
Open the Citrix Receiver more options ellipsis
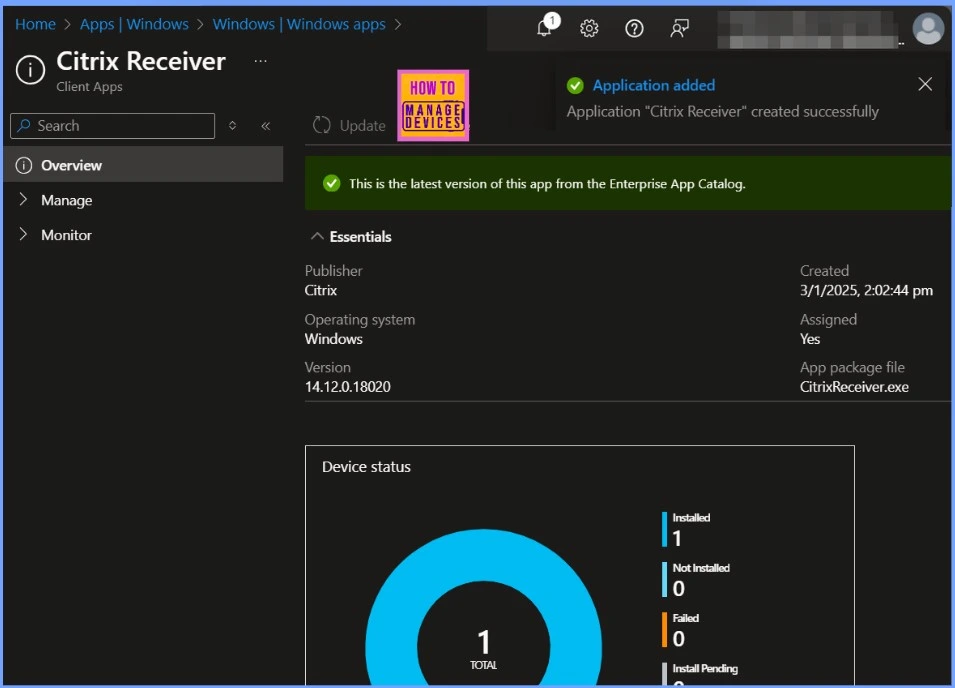[x=261, y=61]
